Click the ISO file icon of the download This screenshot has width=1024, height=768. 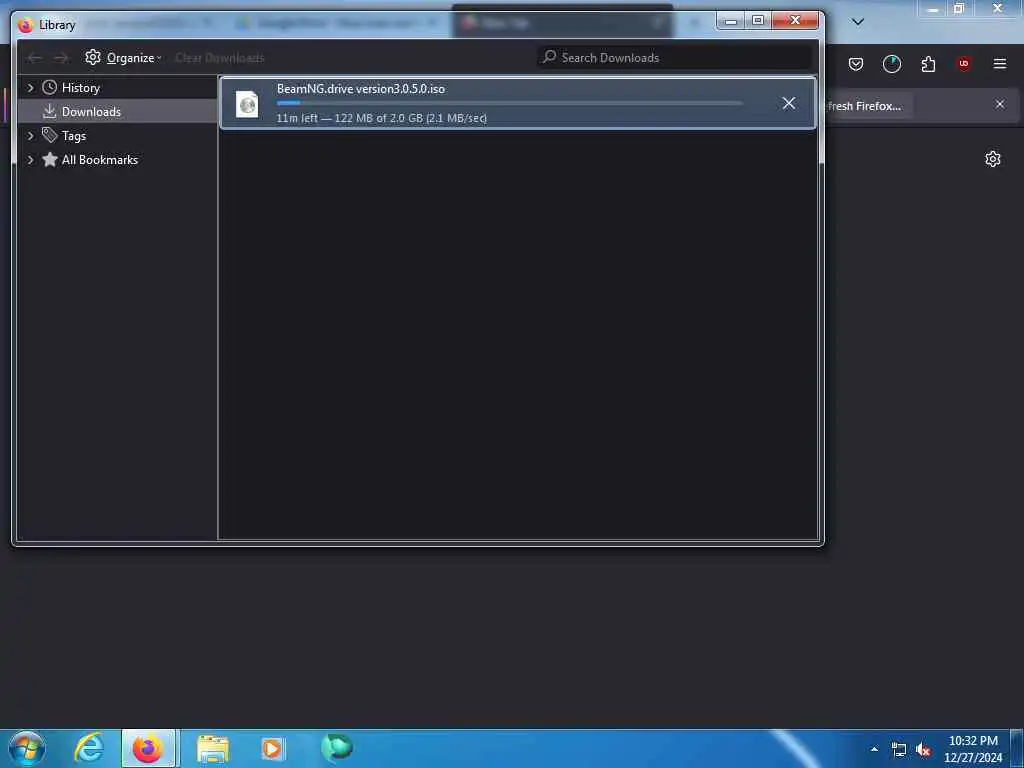pos(247,104)
